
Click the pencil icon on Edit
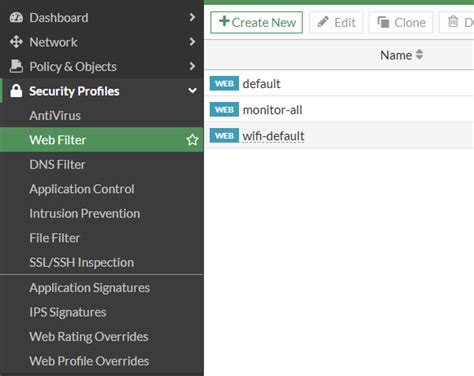(x=323, y=22)
